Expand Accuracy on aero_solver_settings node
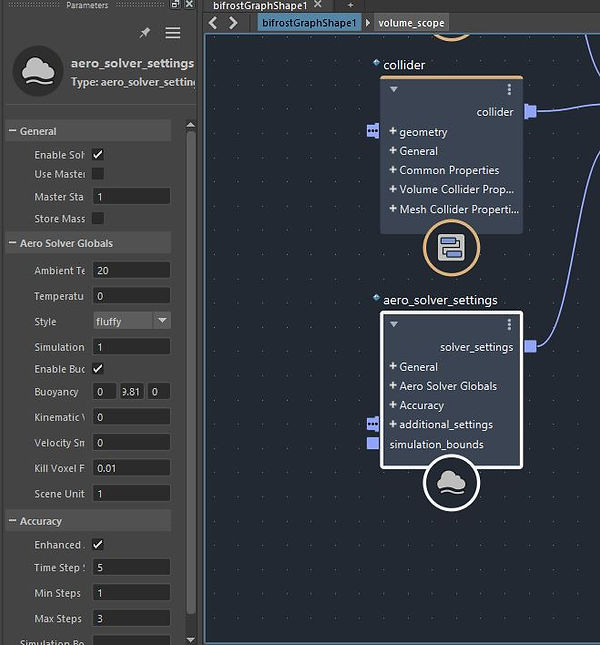Screen dimensions: 600x645 393,405
